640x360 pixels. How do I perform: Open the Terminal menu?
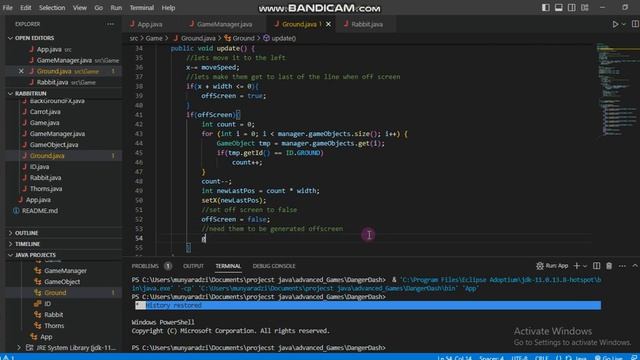pyautogui.click(x=142, y=7)
